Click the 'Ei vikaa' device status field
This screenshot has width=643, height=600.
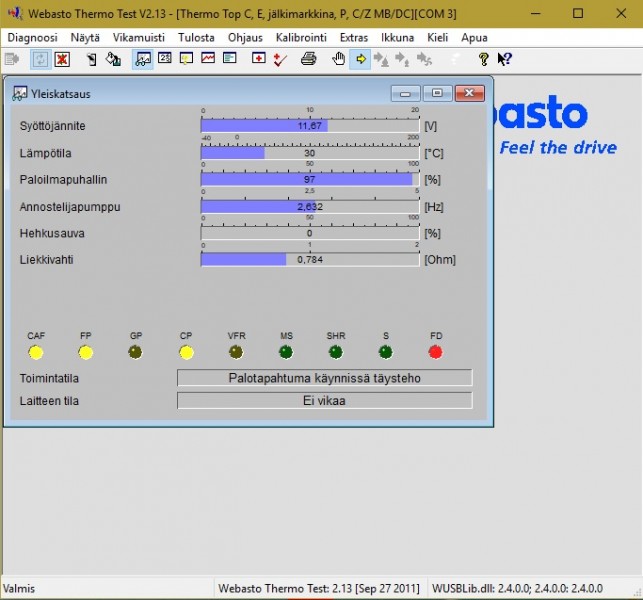pos(324,400)
